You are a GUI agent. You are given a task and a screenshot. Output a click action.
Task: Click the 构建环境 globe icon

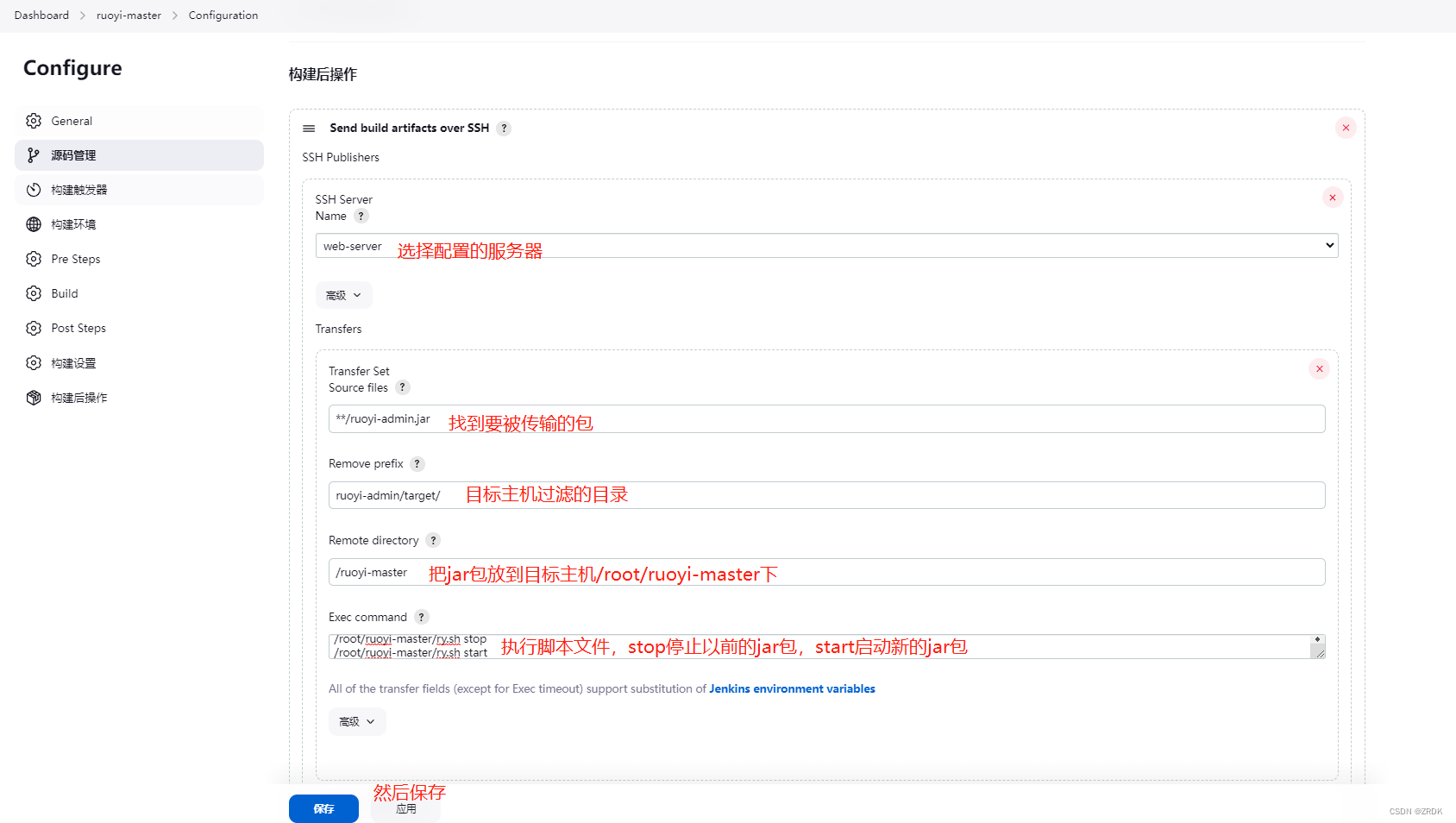(x=34, y=224)
